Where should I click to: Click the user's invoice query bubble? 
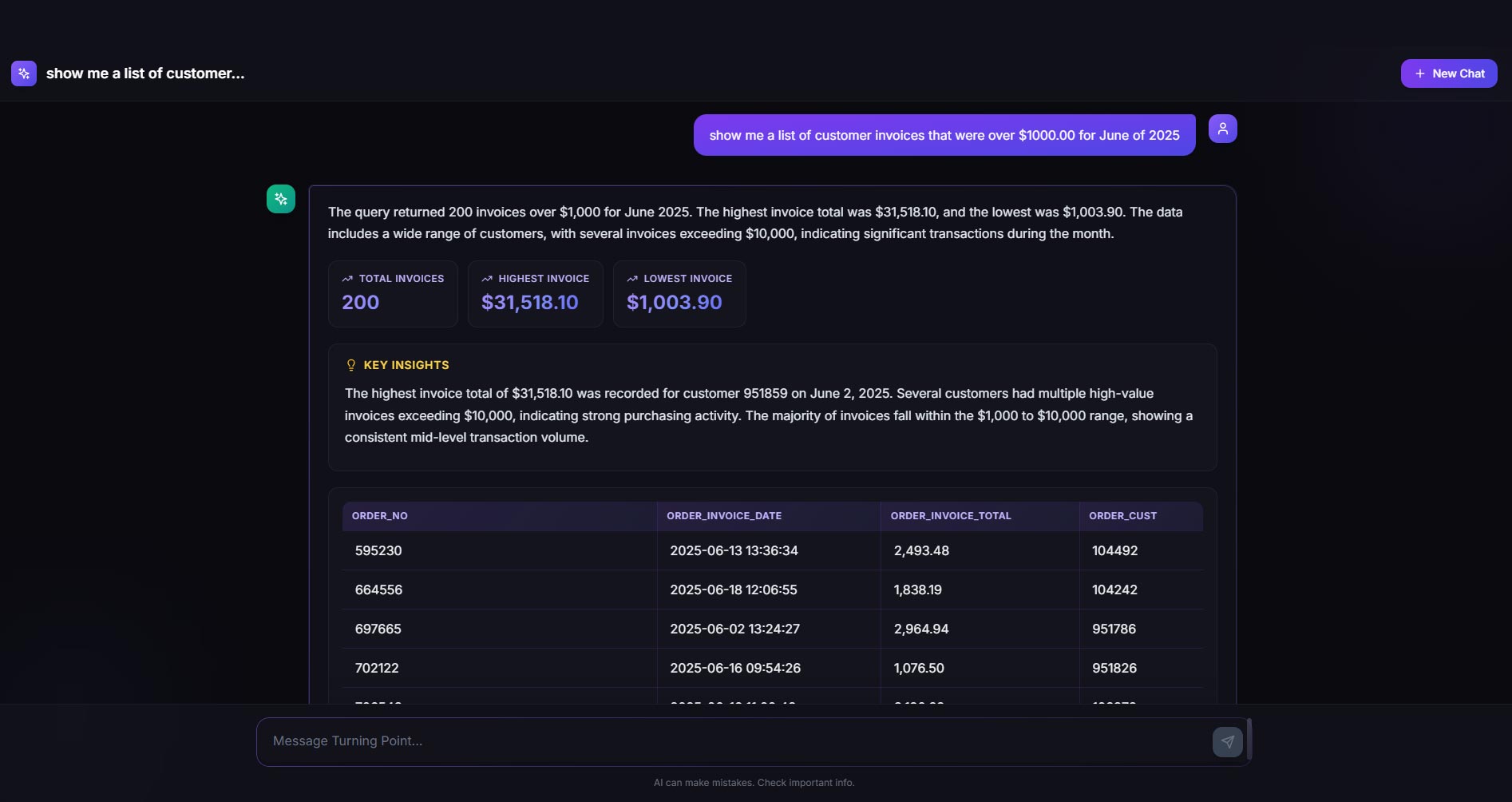[944, 135]
